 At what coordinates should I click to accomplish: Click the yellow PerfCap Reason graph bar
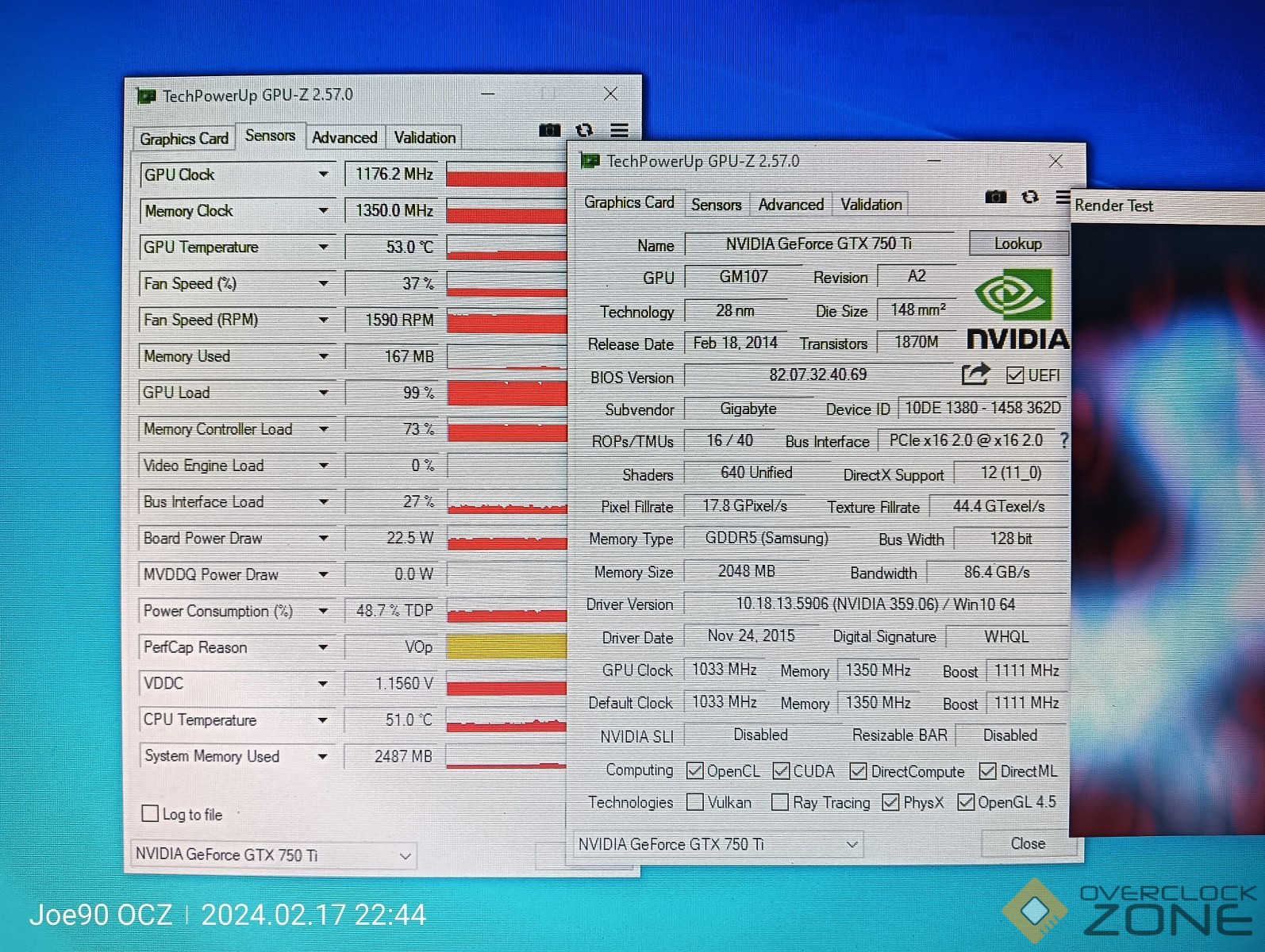pyautogui.click(x=506, y=647)
